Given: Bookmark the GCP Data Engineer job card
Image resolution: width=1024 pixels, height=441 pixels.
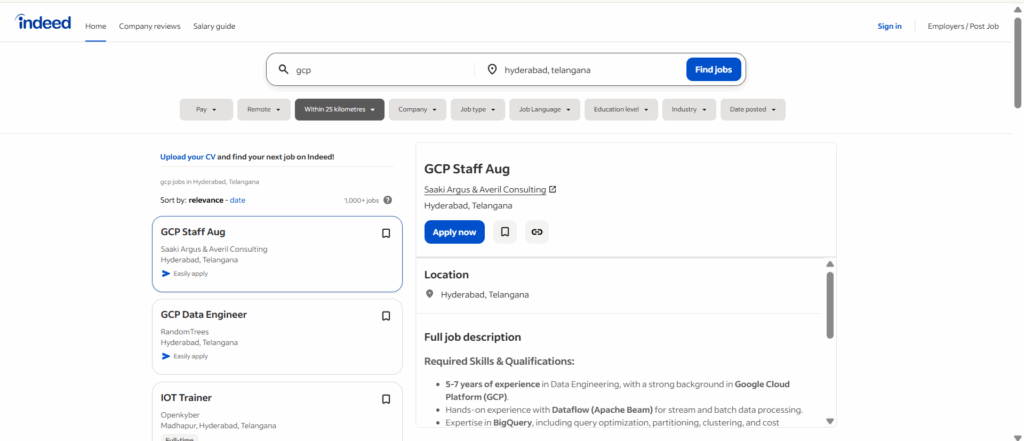Looking at the screenshot, I should click(386, 316).
